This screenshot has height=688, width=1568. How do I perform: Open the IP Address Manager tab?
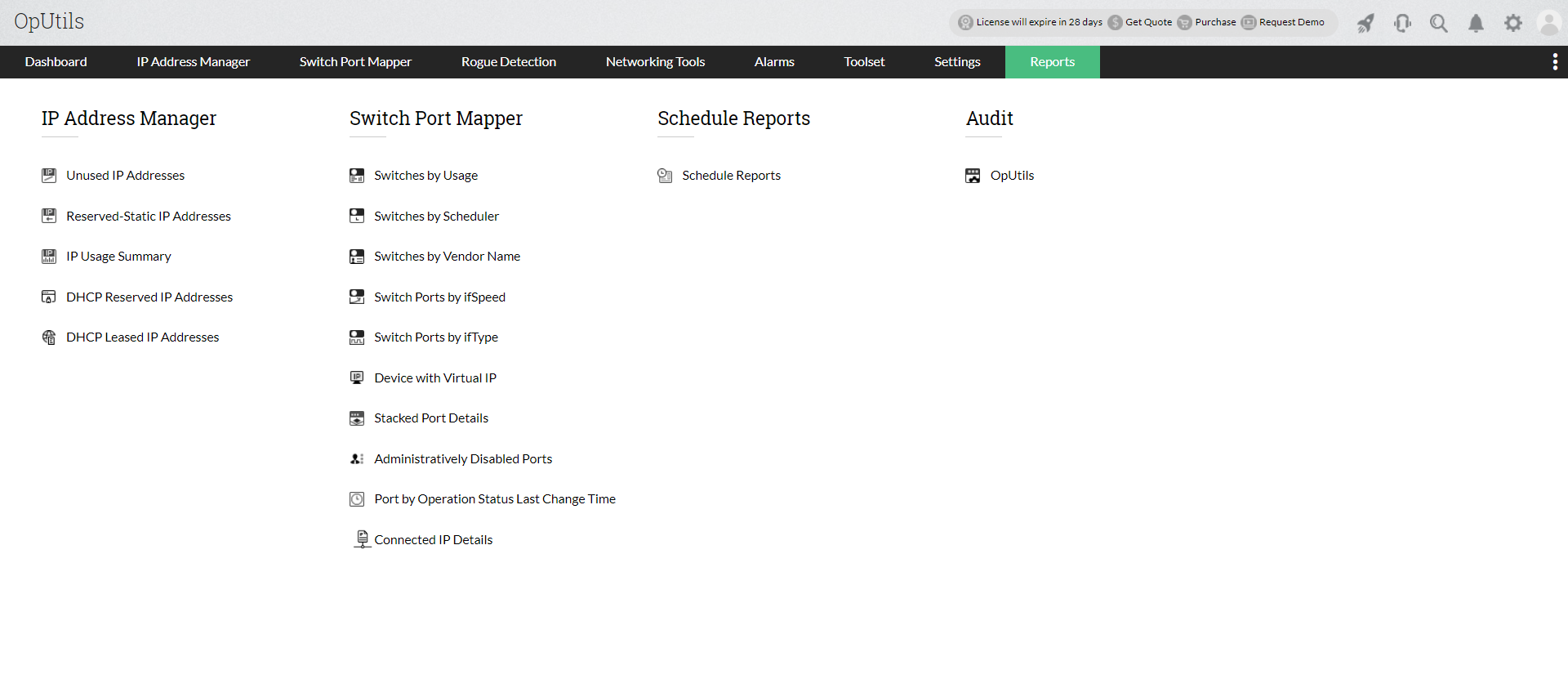[x=194, y=62]
